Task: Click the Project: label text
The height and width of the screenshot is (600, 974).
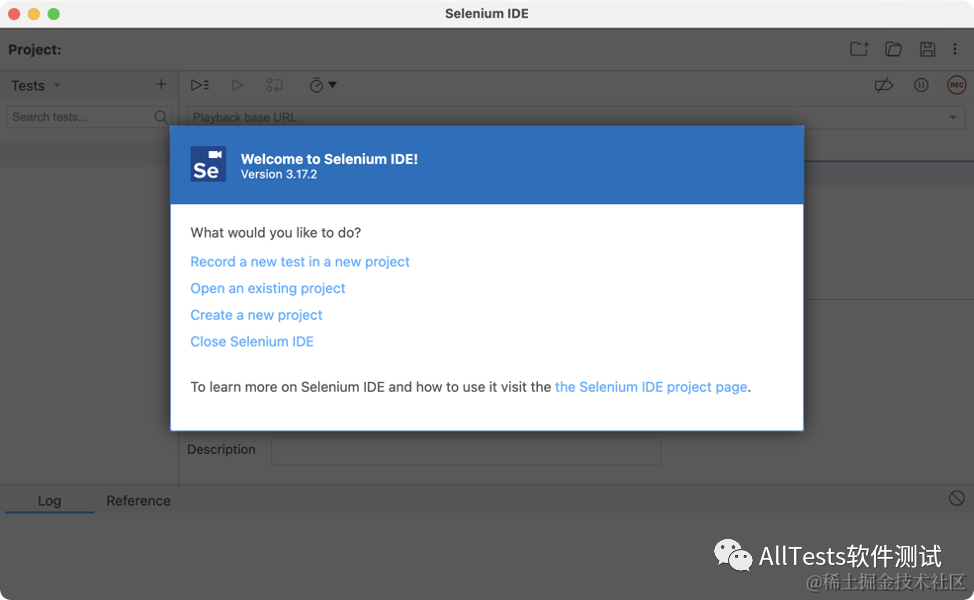Action: (35, 50)
